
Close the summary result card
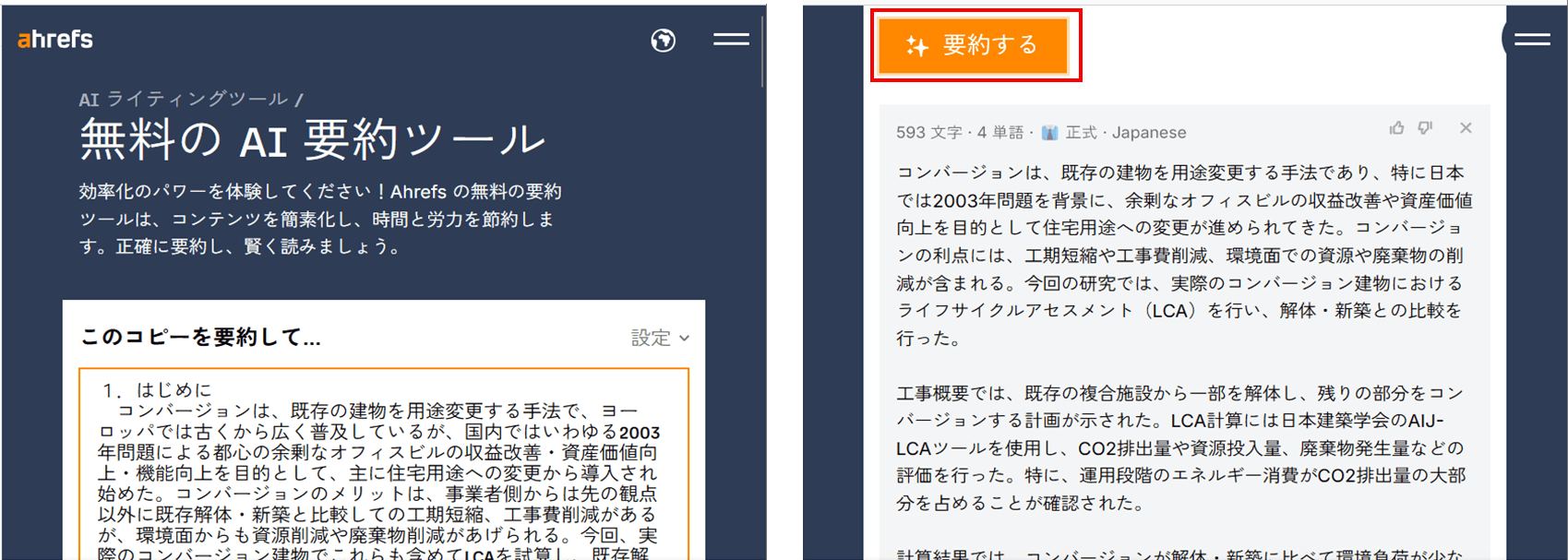pyautogui.click(x=1466, y=128)
